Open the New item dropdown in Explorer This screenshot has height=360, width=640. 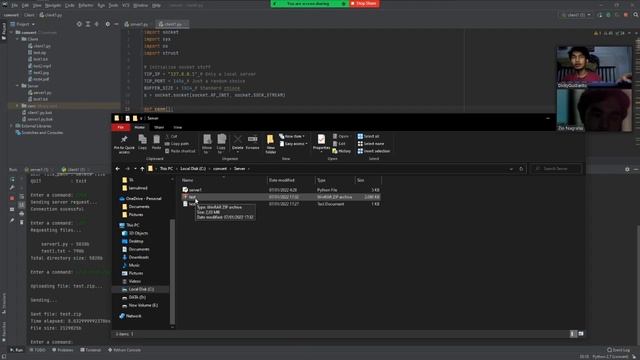(x=292, y=136)
